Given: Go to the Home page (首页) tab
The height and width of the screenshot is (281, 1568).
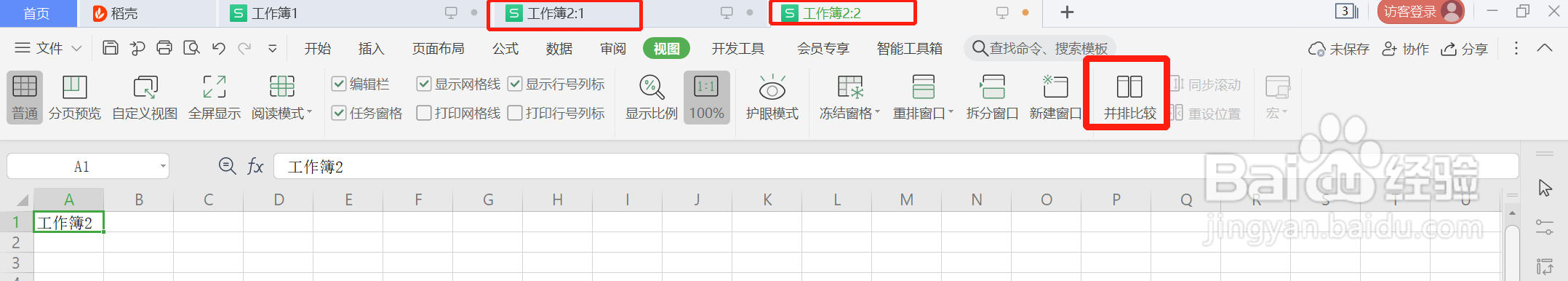Looking at the screenshot, I should click(x=37, y=13).
